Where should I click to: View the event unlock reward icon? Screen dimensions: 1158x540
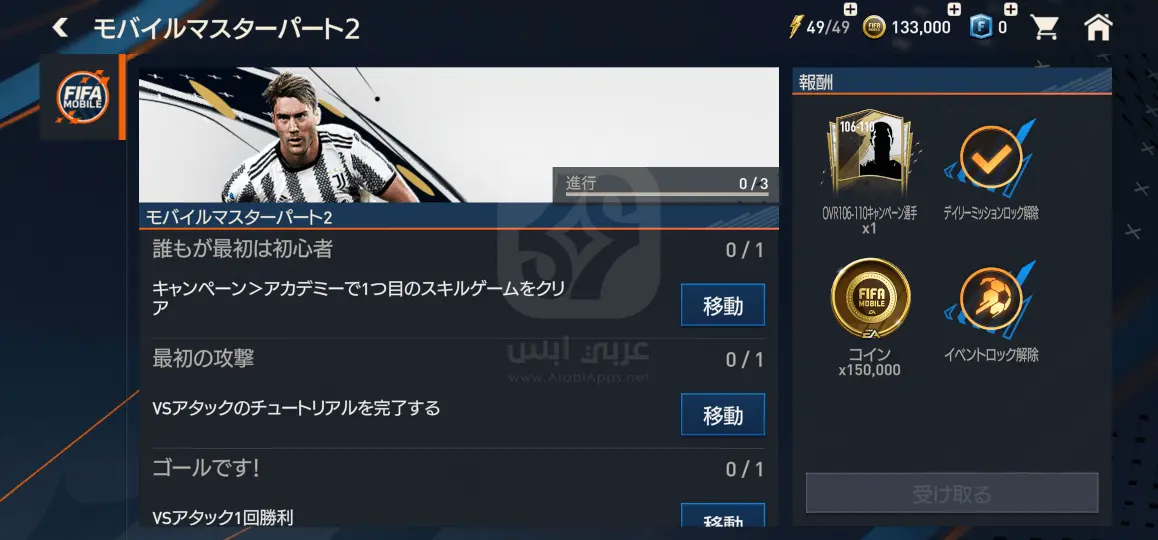pyautogui.click(x=990, y=299)
